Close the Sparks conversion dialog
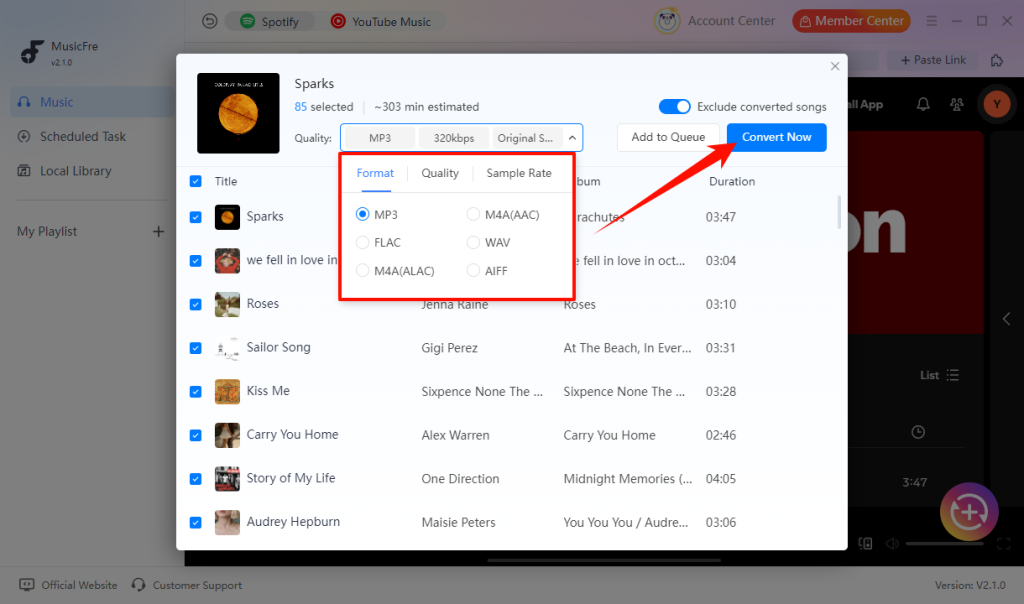The image size is (1024, 604). pyautogui.click(x=835, y=66)
